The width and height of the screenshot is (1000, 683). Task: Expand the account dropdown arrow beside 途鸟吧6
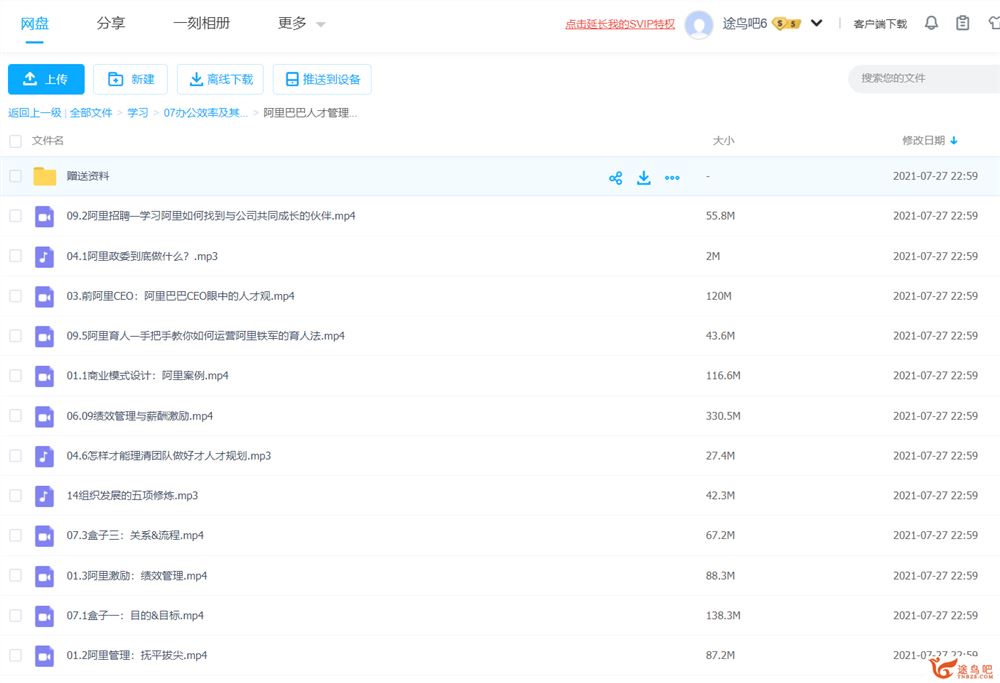[817, 23]
